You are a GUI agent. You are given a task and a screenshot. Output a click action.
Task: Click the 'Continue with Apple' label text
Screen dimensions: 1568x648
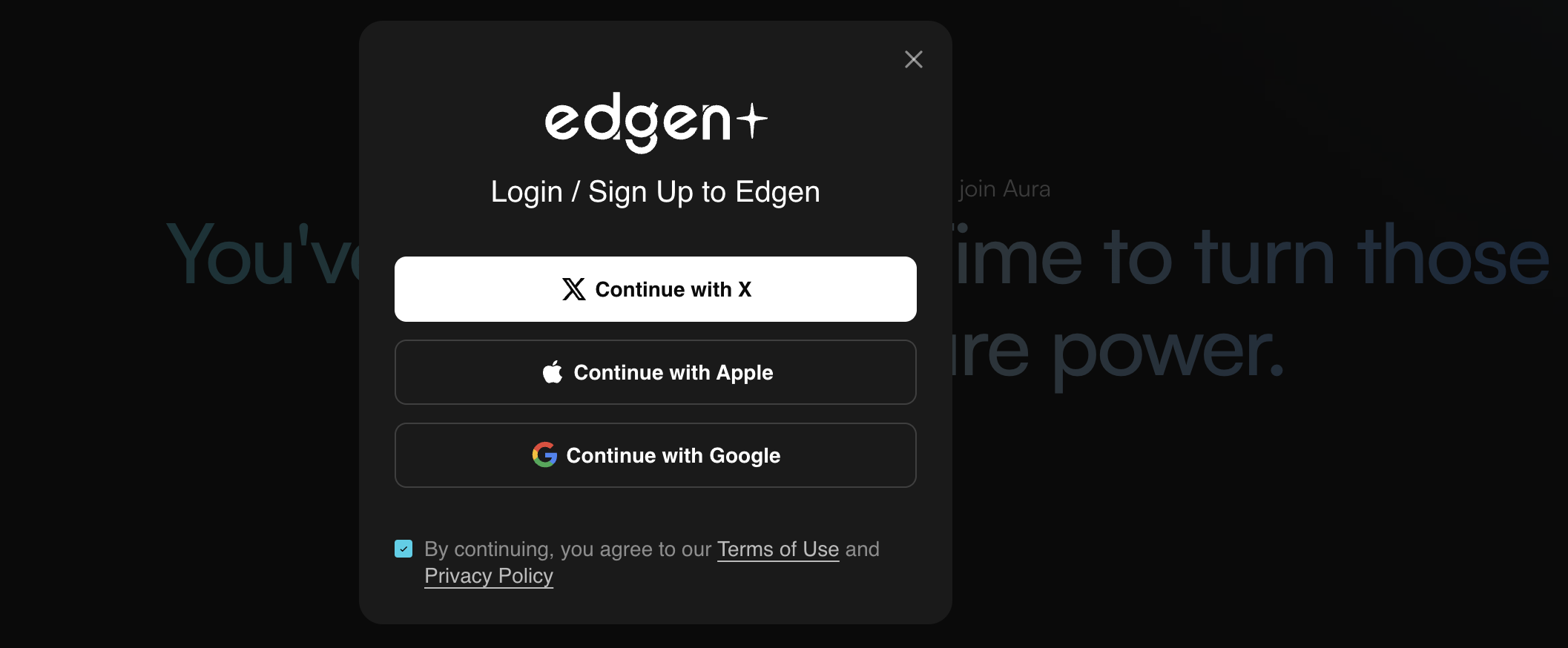pyautogui.click(x=673, y=372)
